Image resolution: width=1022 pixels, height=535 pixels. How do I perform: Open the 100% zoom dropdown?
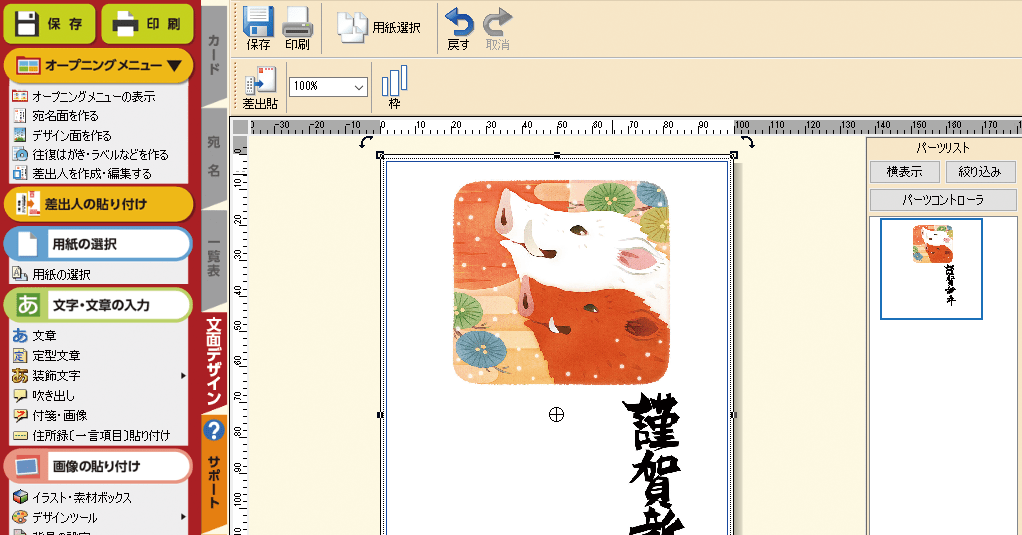point(328,87)
